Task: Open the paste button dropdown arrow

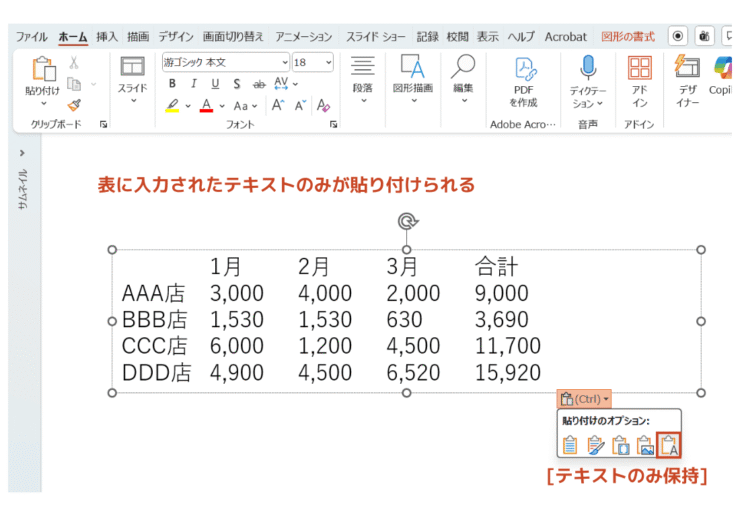Action: (x=43, y=103)
